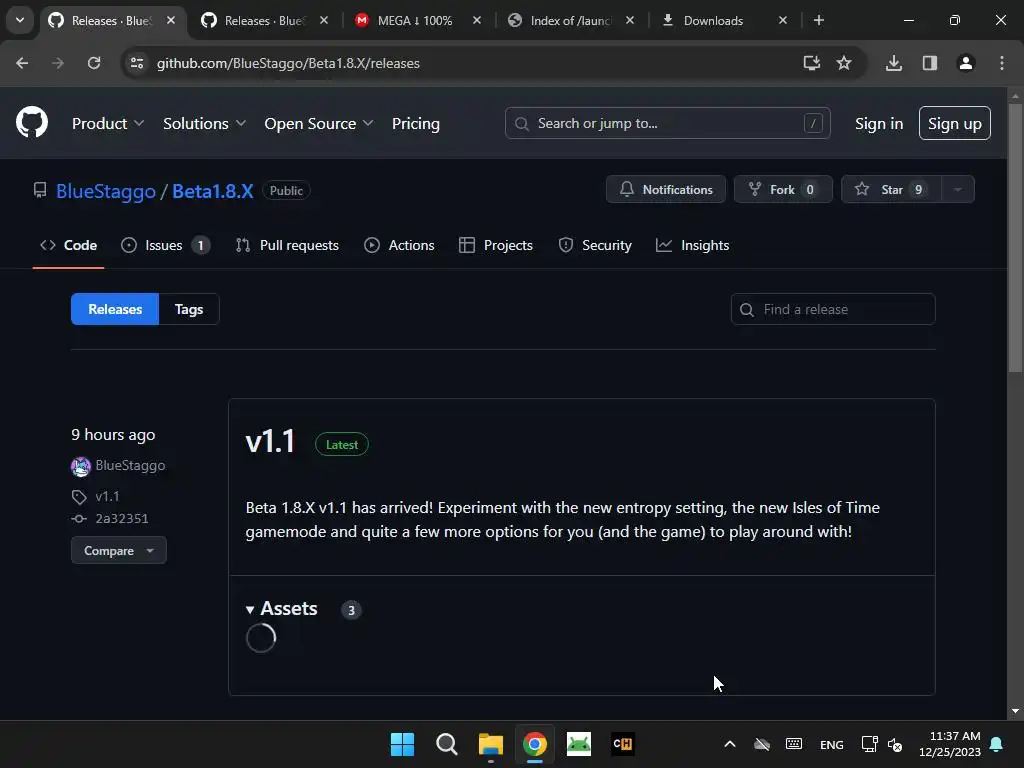1024x768 pixels.
Task: Bookmark this page with the star icon
Action: pyautogui.click(x=844, y=63)
